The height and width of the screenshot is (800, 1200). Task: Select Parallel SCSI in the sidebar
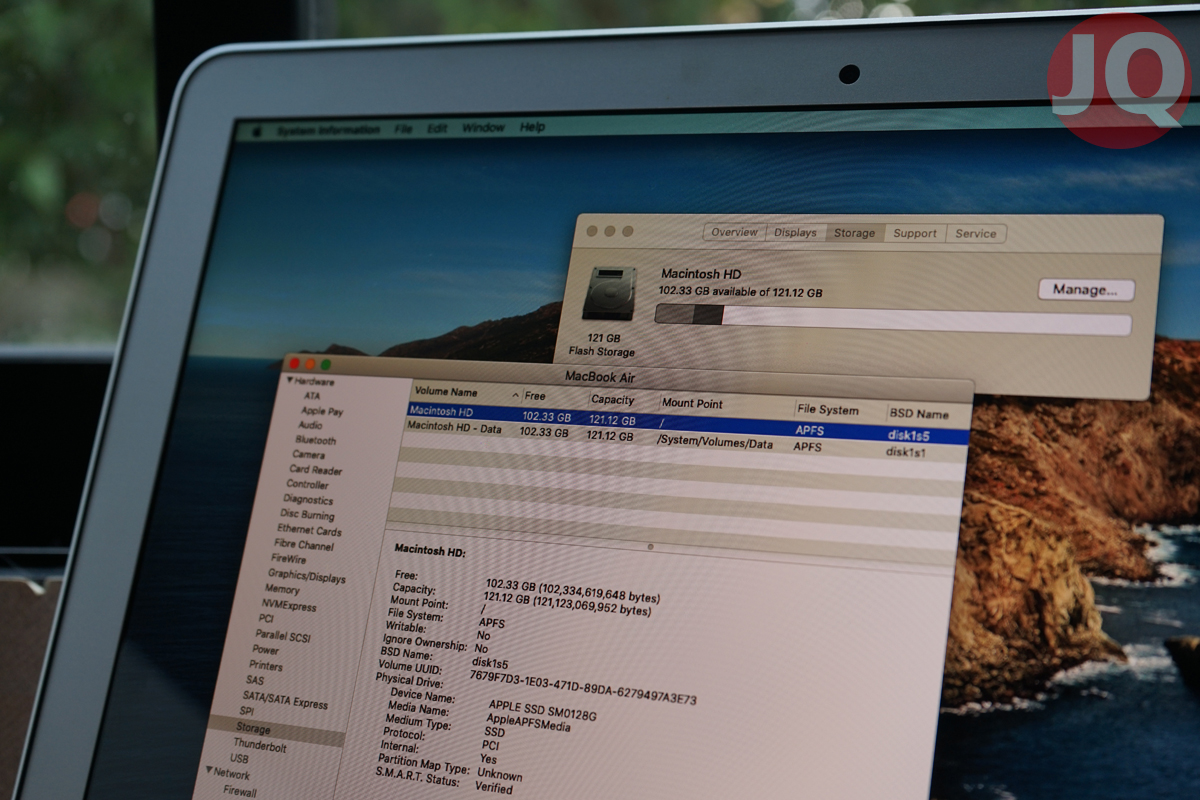click(x=283, y=636)
